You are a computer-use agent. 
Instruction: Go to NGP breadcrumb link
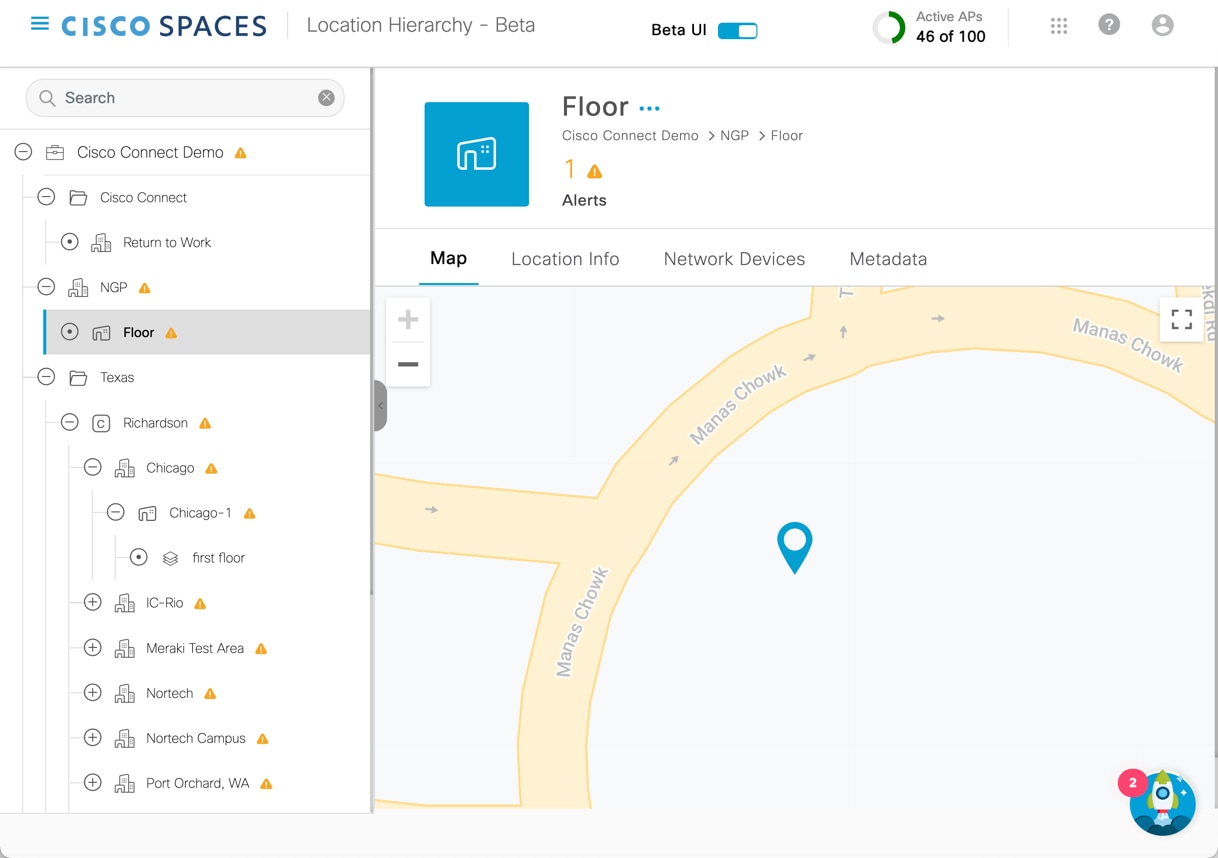(734, 136)
